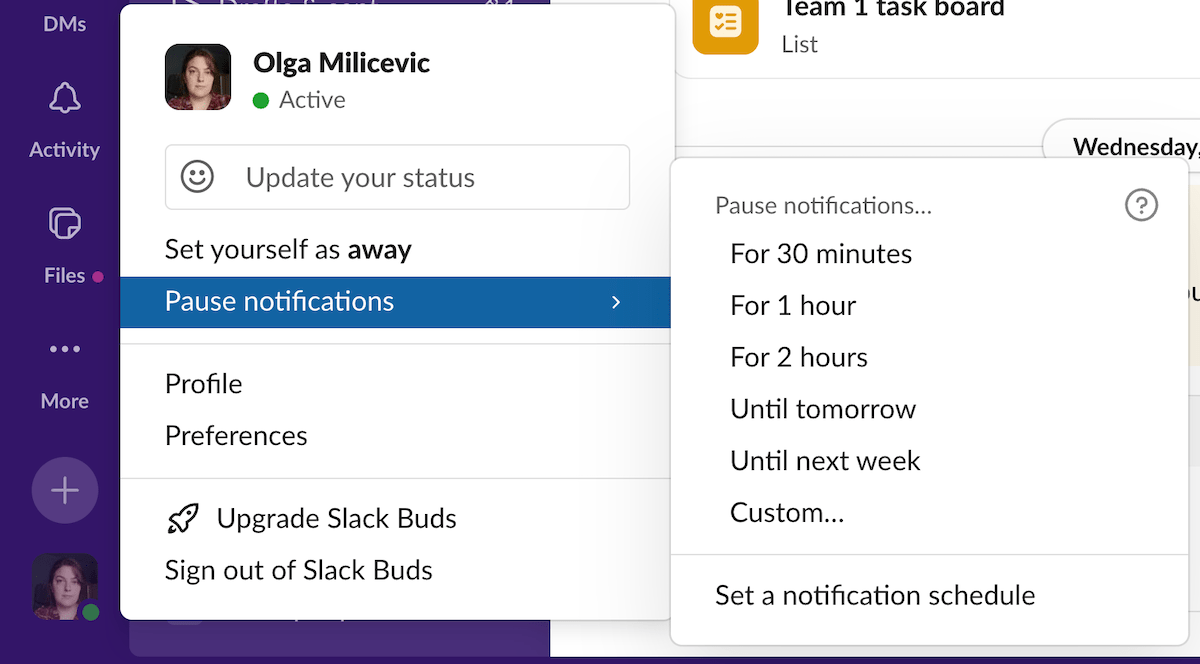Click the help question mark icon

pyautogui.click(x=1141, y=205)
